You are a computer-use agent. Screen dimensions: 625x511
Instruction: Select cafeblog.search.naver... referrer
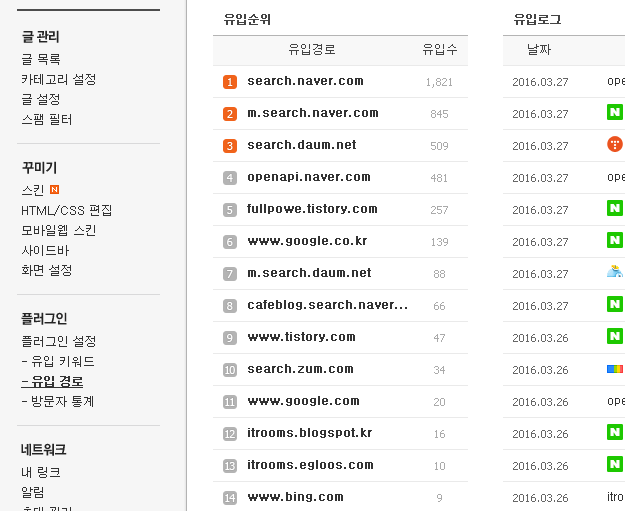click(328, 305)
